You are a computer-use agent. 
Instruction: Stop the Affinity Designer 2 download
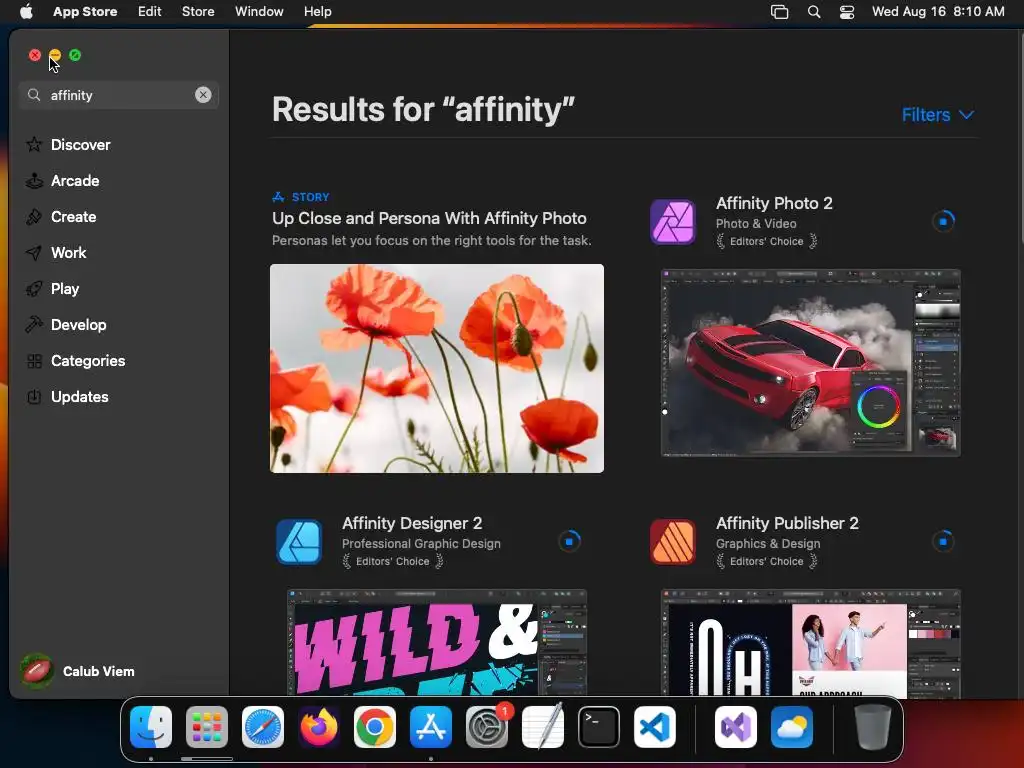569,541
